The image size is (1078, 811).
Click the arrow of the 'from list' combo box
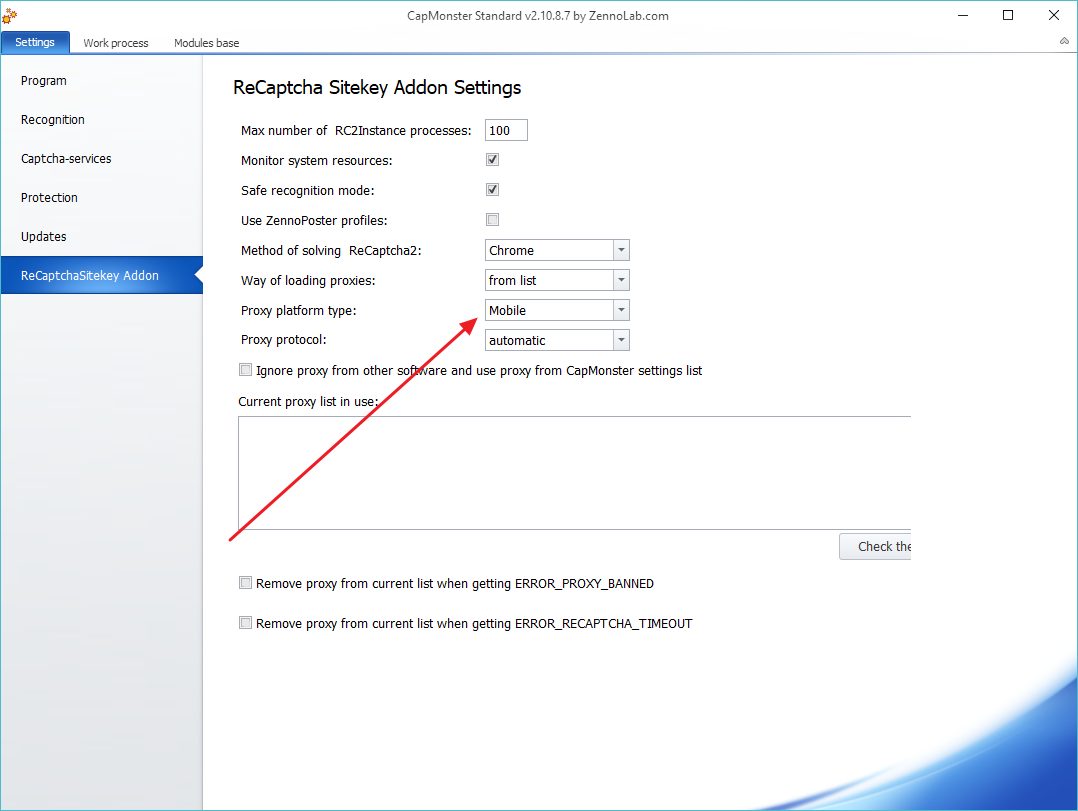click(x=621, y=280)
